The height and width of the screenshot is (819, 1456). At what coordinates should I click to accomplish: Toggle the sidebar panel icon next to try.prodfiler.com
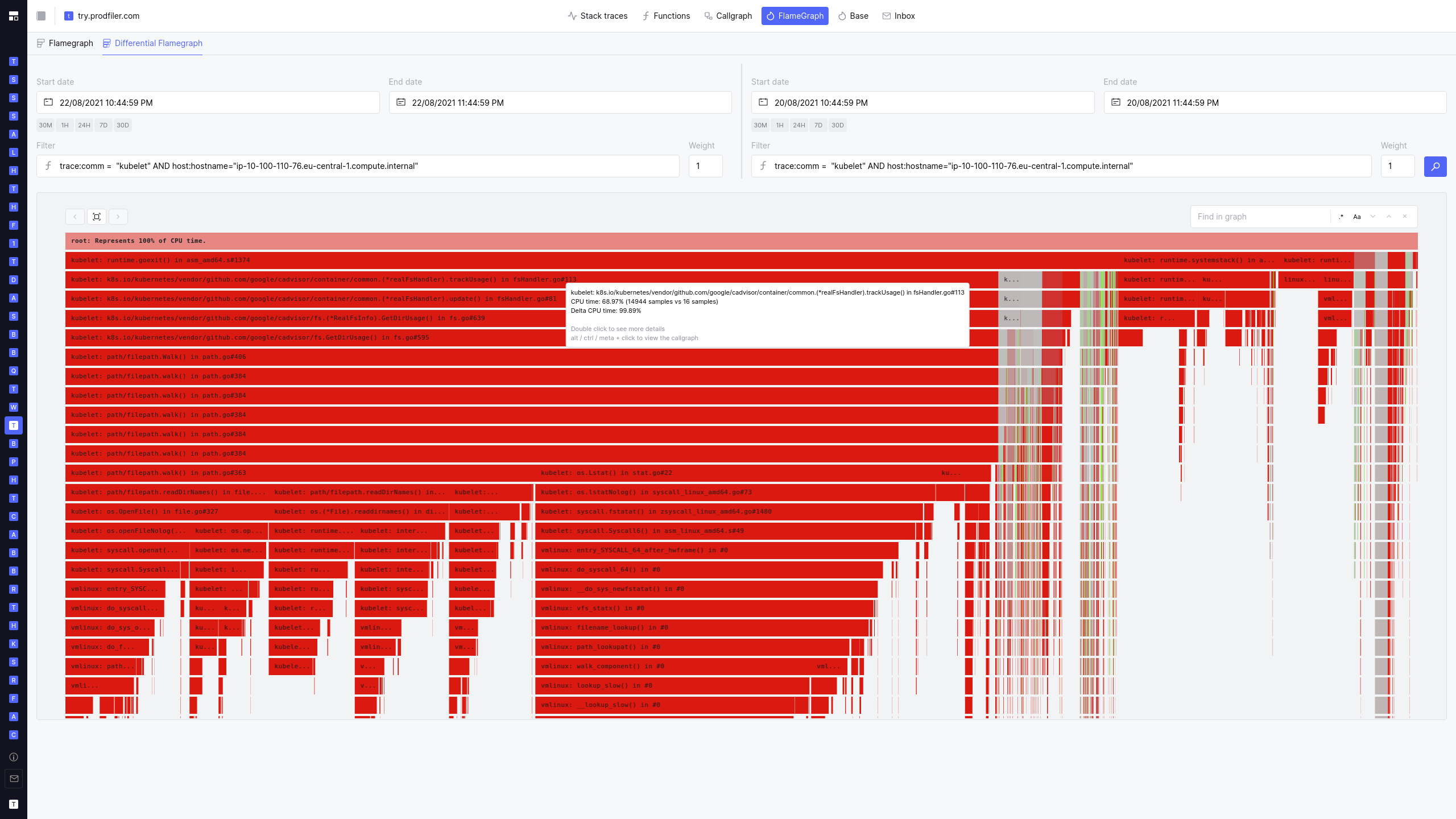[x=41, y=16]
